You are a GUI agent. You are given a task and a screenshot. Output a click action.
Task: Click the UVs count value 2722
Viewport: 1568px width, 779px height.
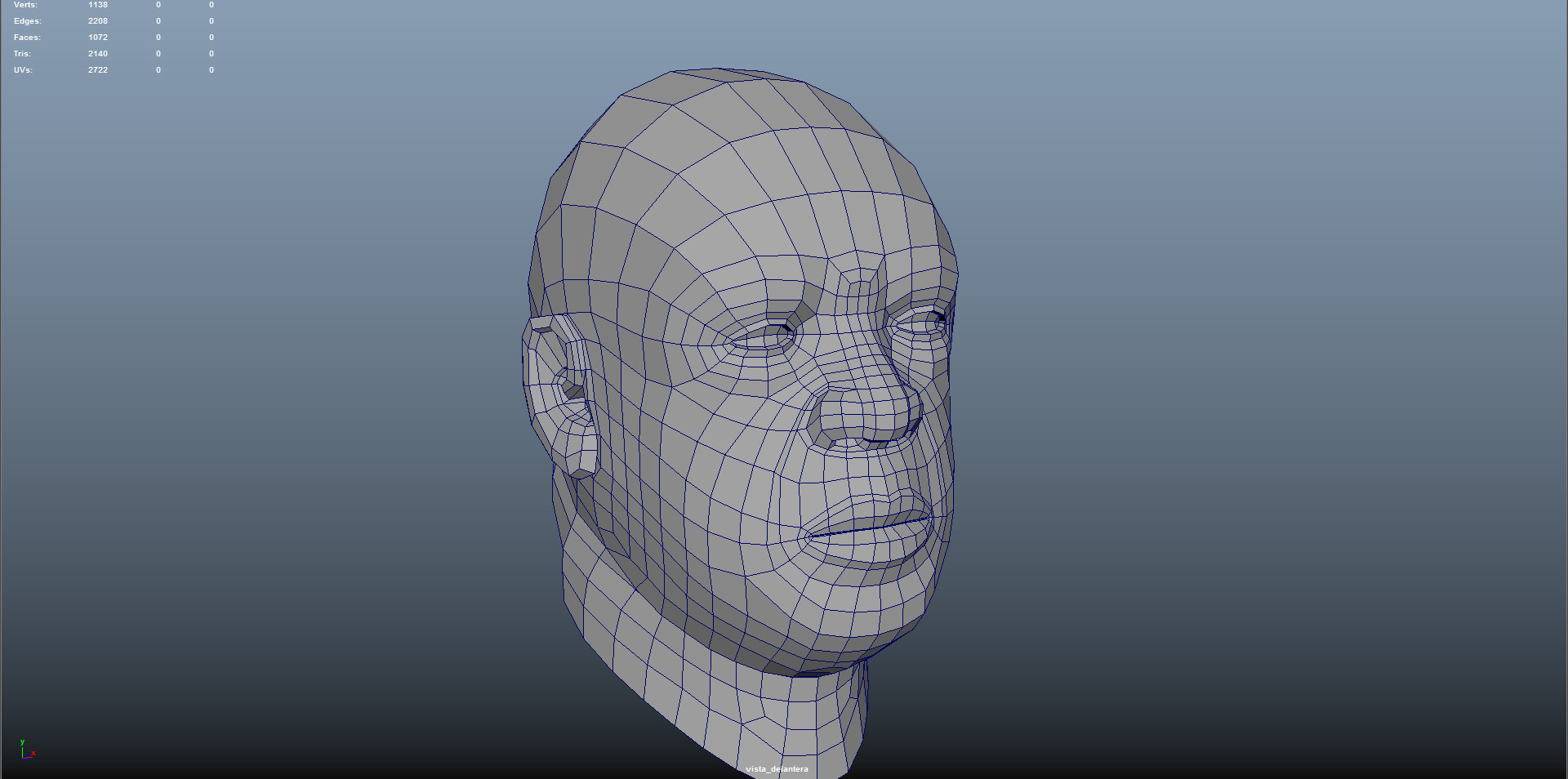(97, 69)
